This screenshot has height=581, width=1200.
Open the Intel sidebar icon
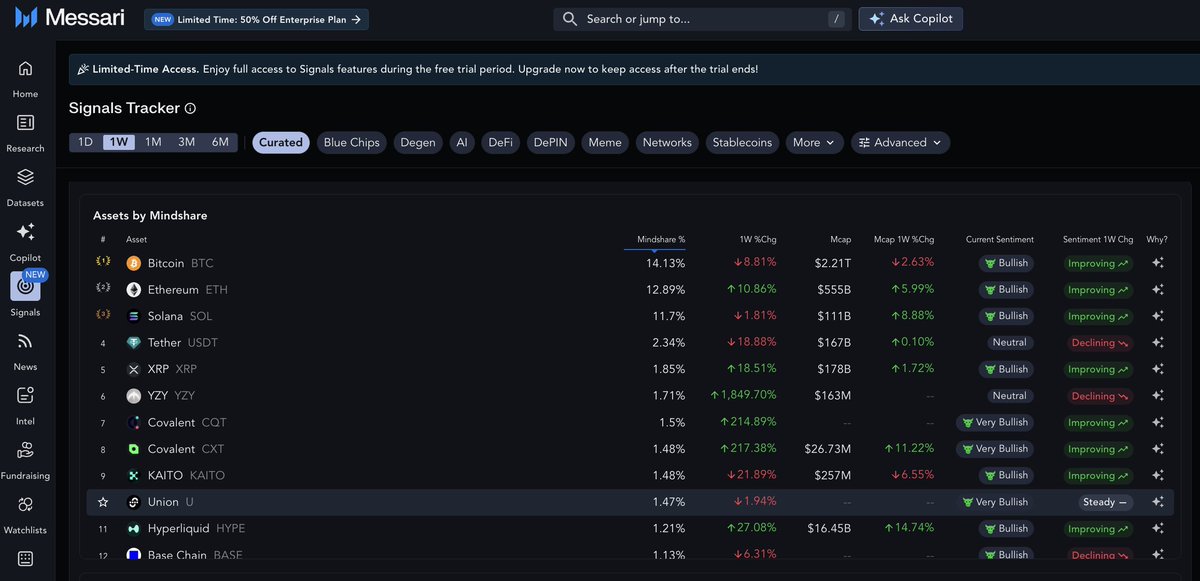click(25, 396)
